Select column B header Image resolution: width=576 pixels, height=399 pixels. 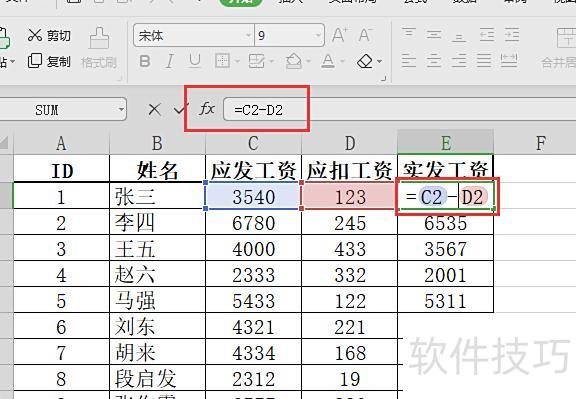(x=157, y=143)
